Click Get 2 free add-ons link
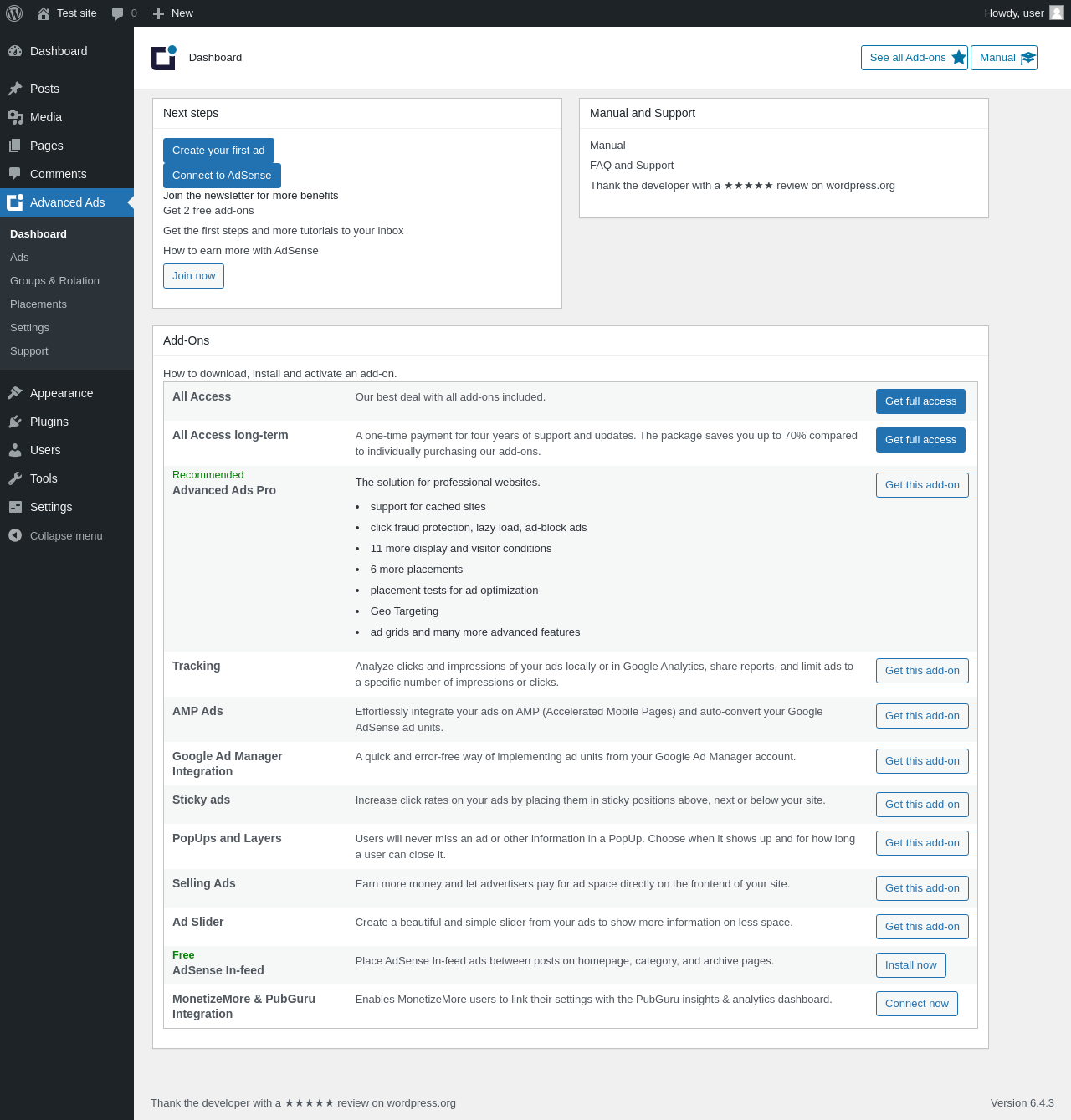Image resolution: width=1071 pixels, height=1120 pixels. tap(208, 211)
